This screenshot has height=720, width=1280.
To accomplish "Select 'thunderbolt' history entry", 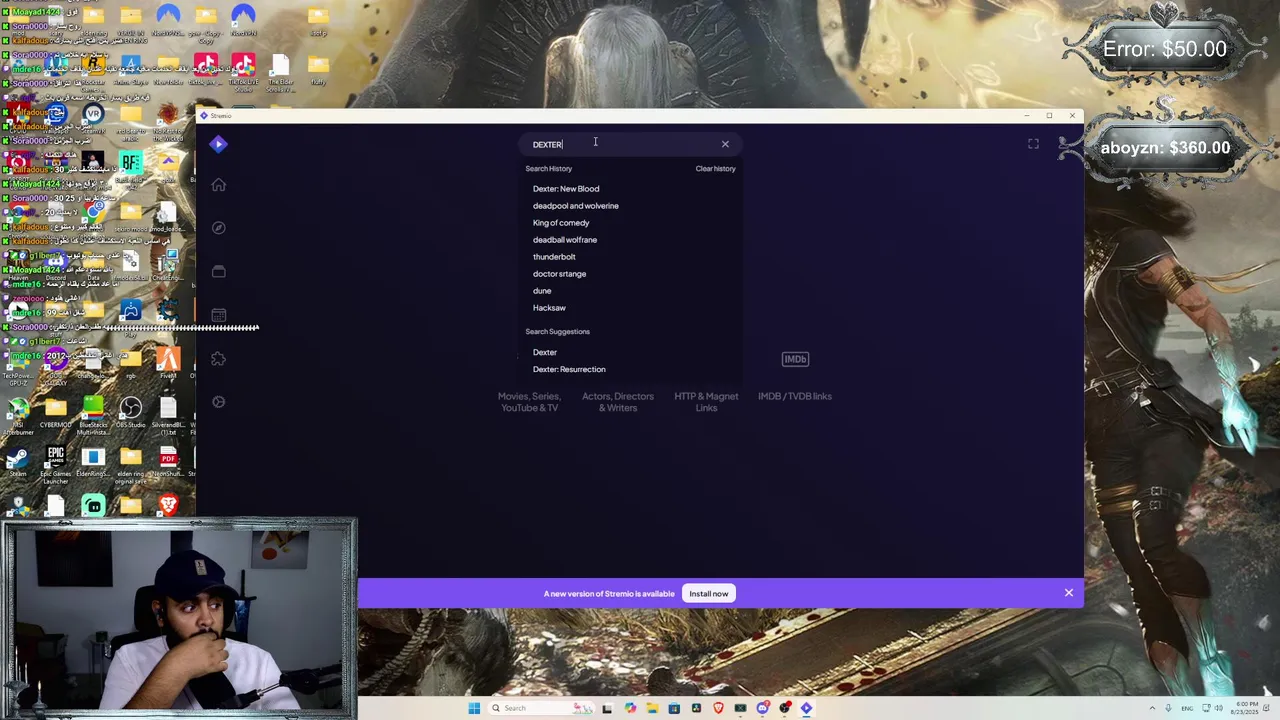I will coord(554,257).
